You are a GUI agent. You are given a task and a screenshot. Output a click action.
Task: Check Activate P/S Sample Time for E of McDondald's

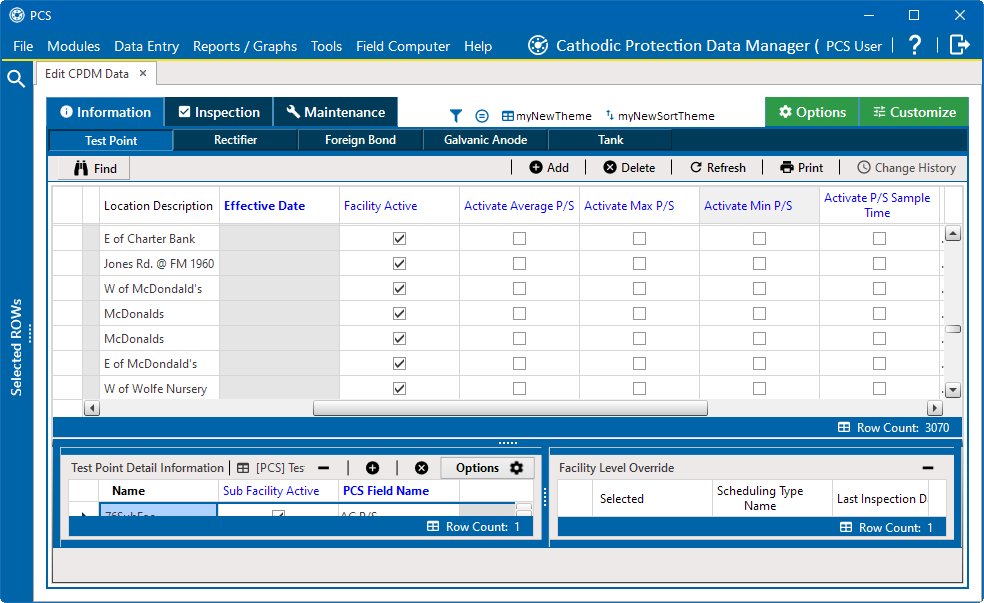tap(879, 363)
